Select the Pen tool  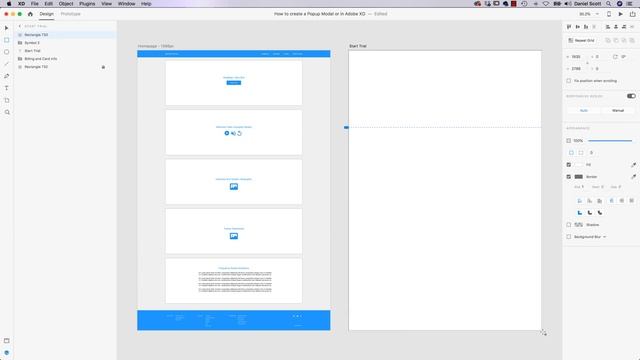7,76
